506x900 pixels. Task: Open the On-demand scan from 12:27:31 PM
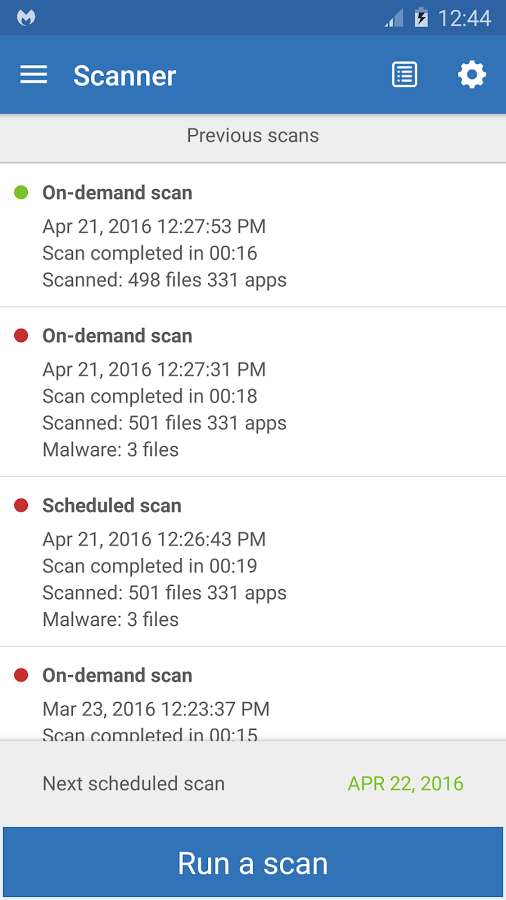[x=253, y=392]
